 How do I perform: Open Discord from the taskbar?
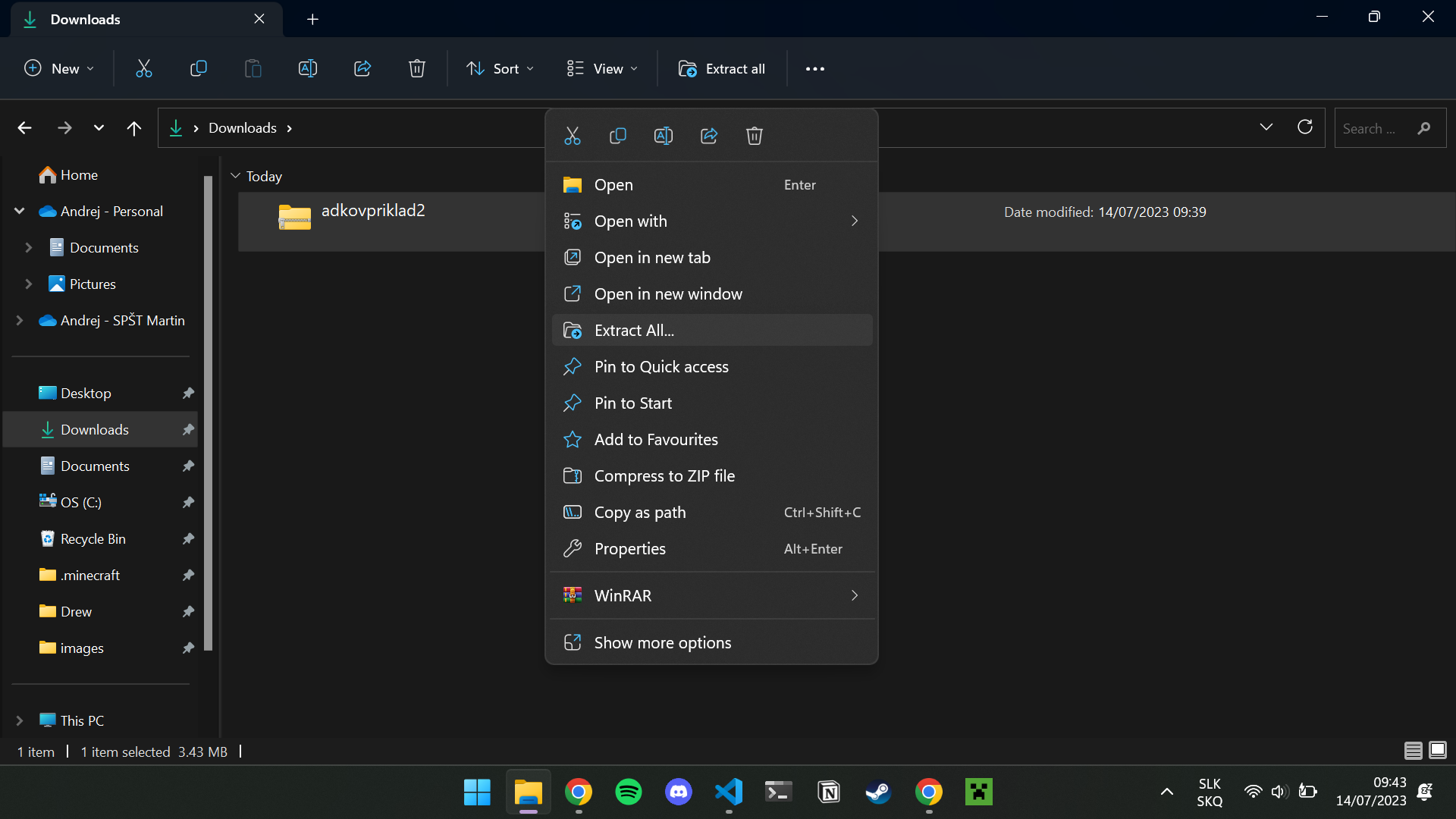point(679,792)
